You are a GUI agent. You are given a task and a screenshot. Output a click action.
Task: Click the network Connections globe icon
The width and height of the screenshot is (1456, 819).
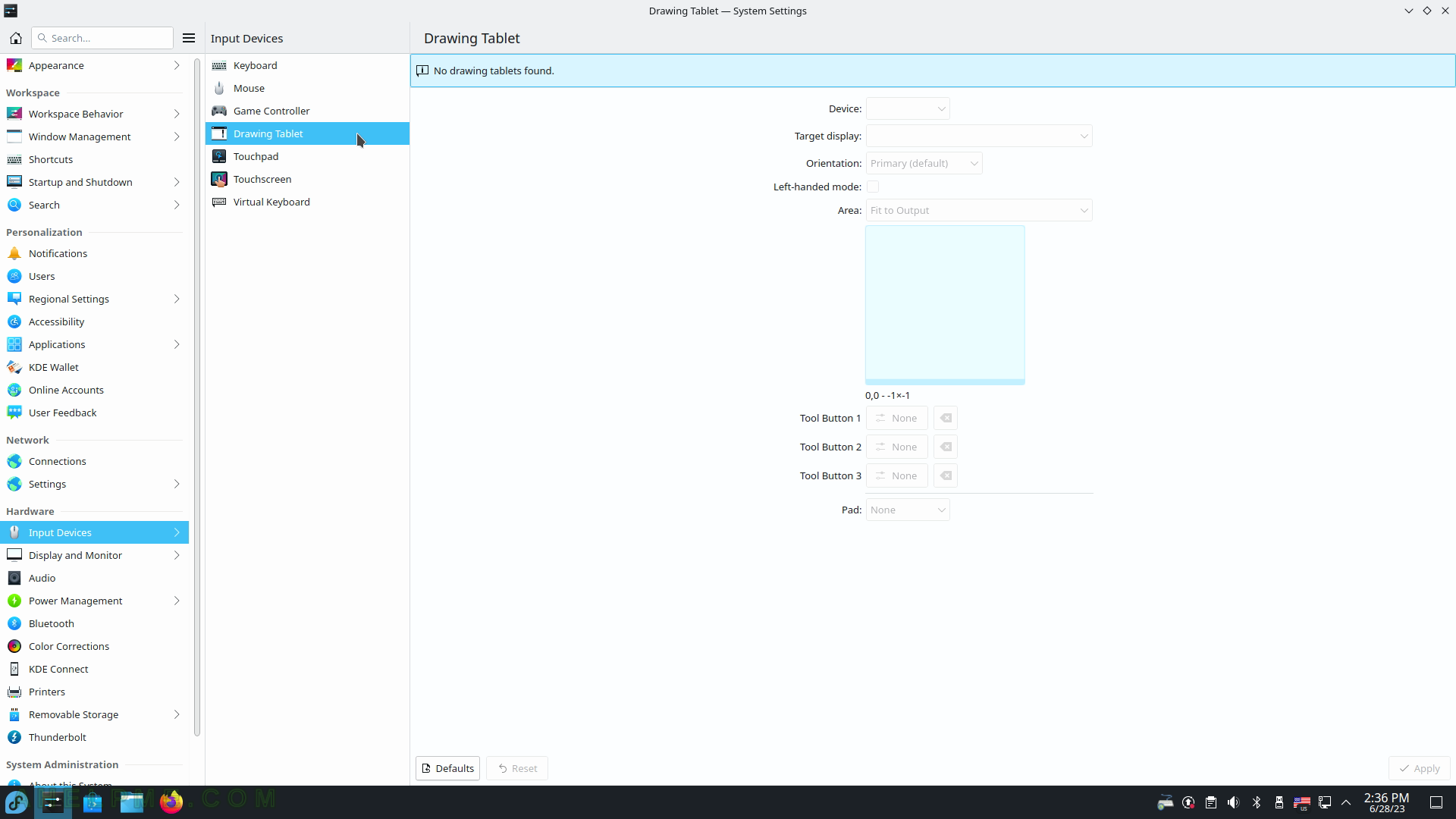[14, 461]
